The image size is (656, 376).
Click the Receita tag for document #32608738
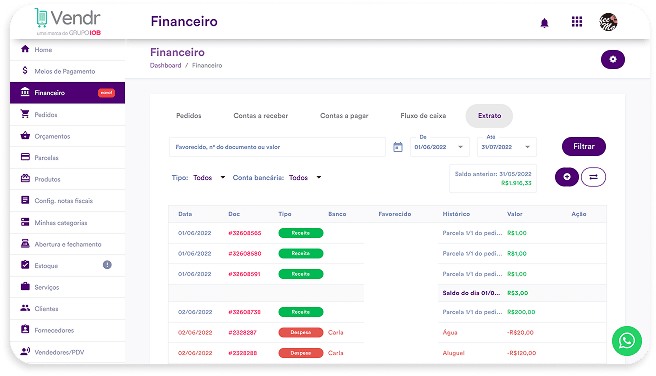[301, 312]
